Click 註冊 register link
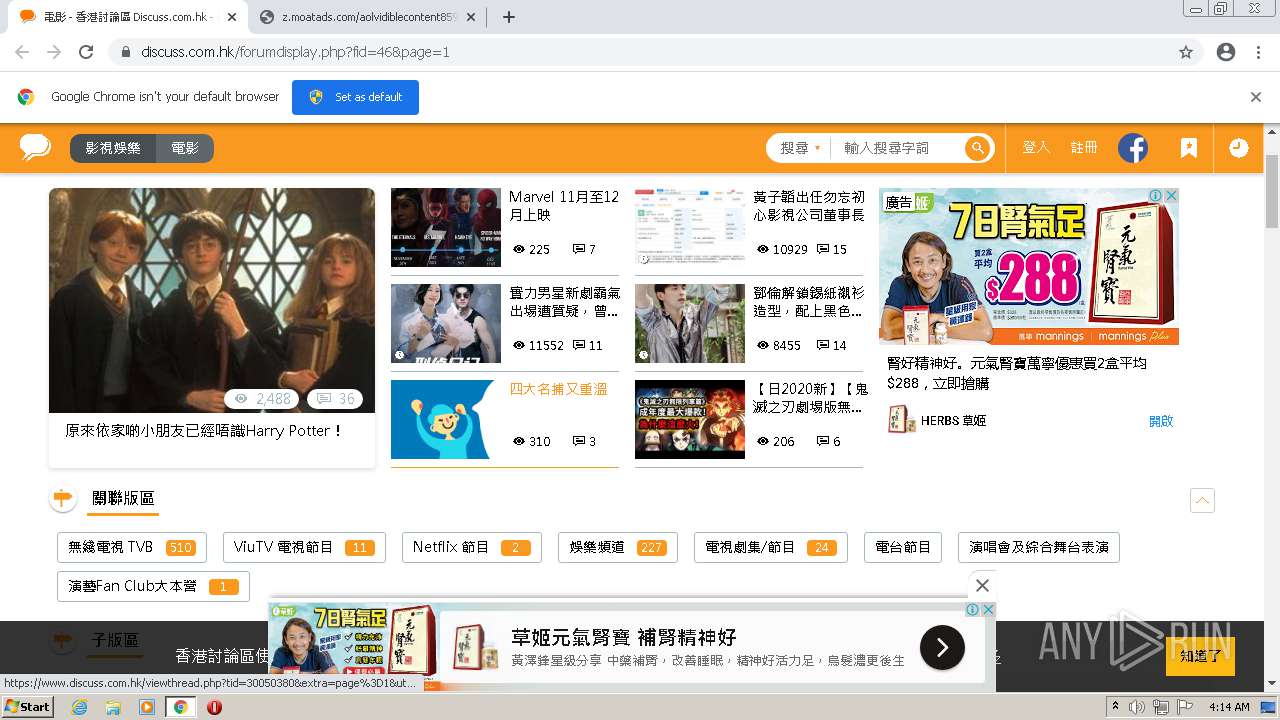The width and height of the screenshot is (1280, 720). coord(1084,147)
